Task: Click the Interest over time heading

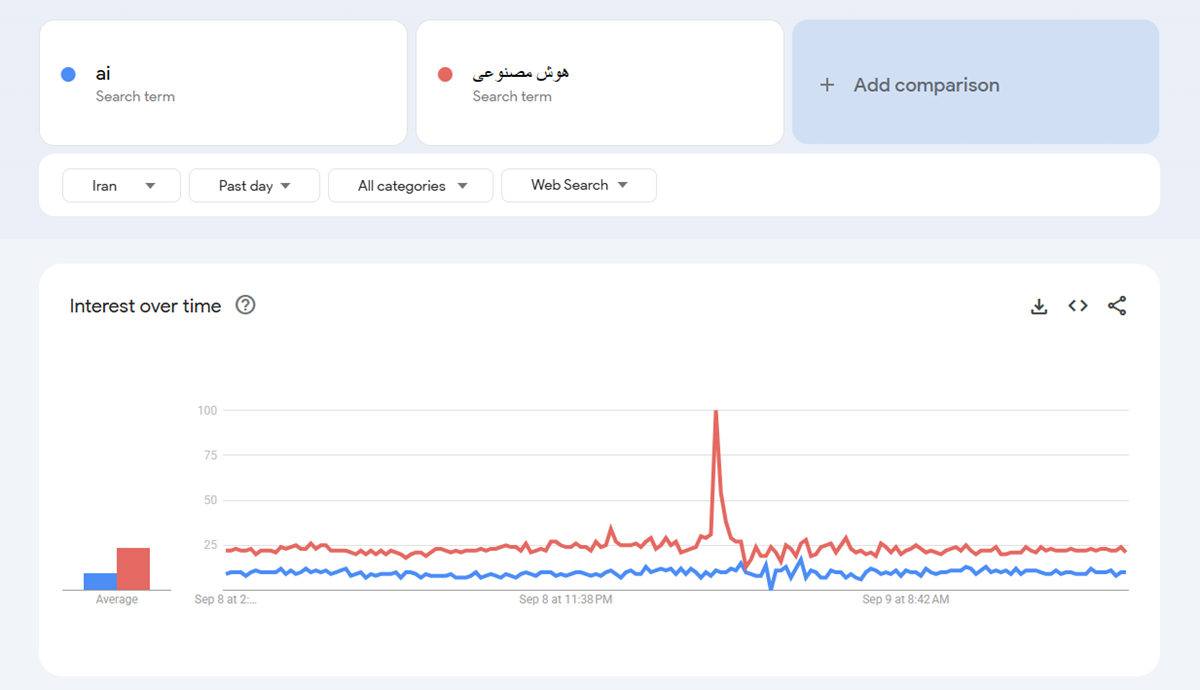Action: pos(145,306)
